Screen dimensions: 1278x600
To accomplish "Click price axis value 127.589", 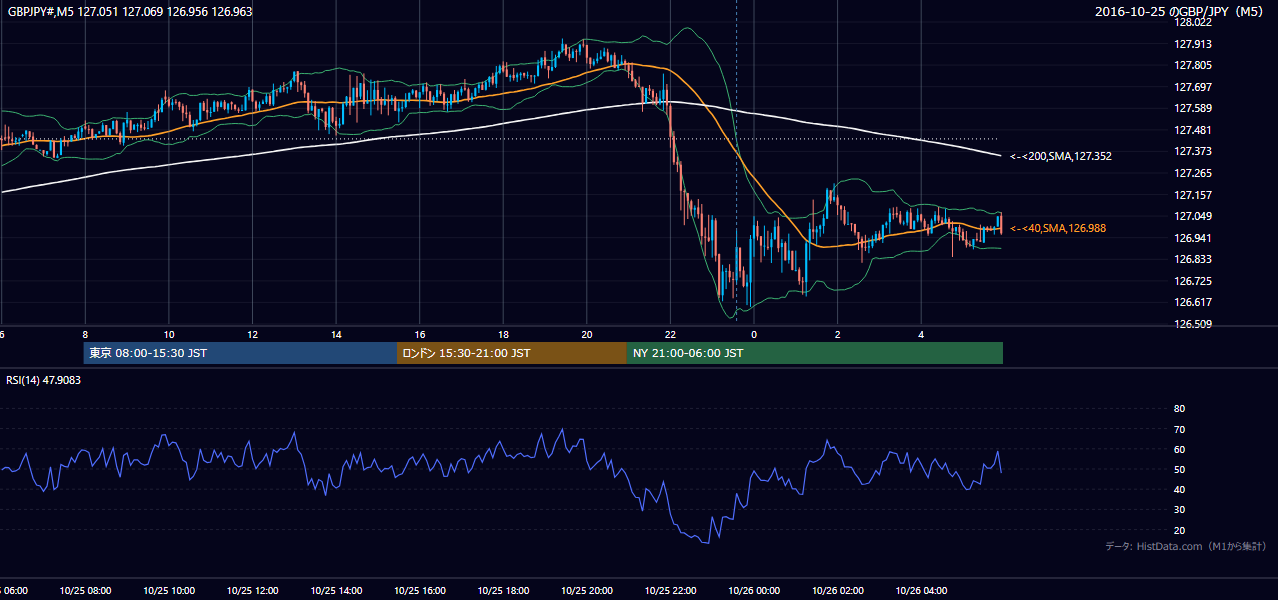I will pyautogui.click(x=1192, y=108).
